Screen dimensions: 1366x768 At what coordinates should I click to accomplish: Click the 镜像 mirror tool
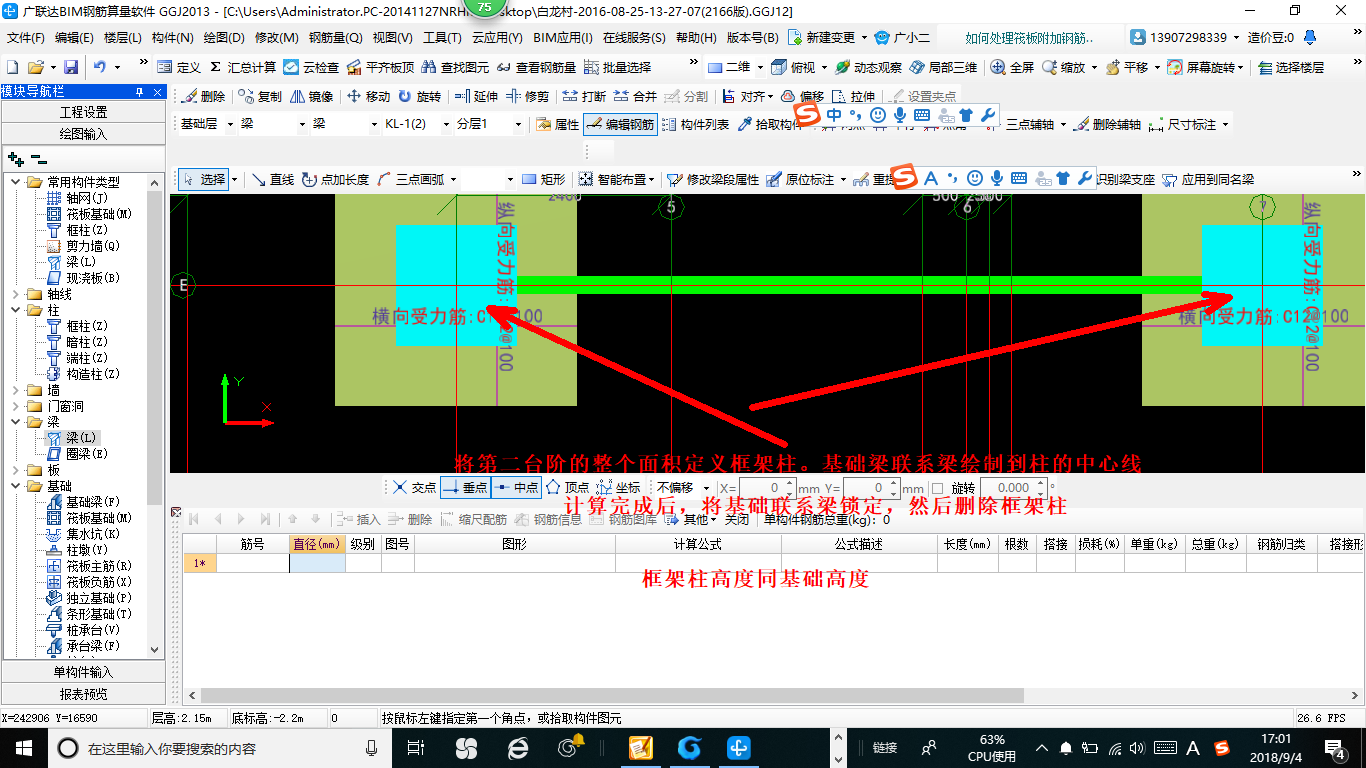point(312,97)
